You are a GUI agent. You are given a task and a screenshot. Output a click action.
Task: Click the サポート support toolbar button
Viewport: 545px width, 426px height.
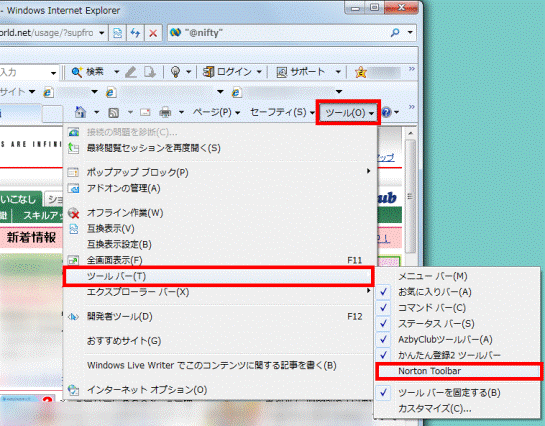click(x=301, y=72)
